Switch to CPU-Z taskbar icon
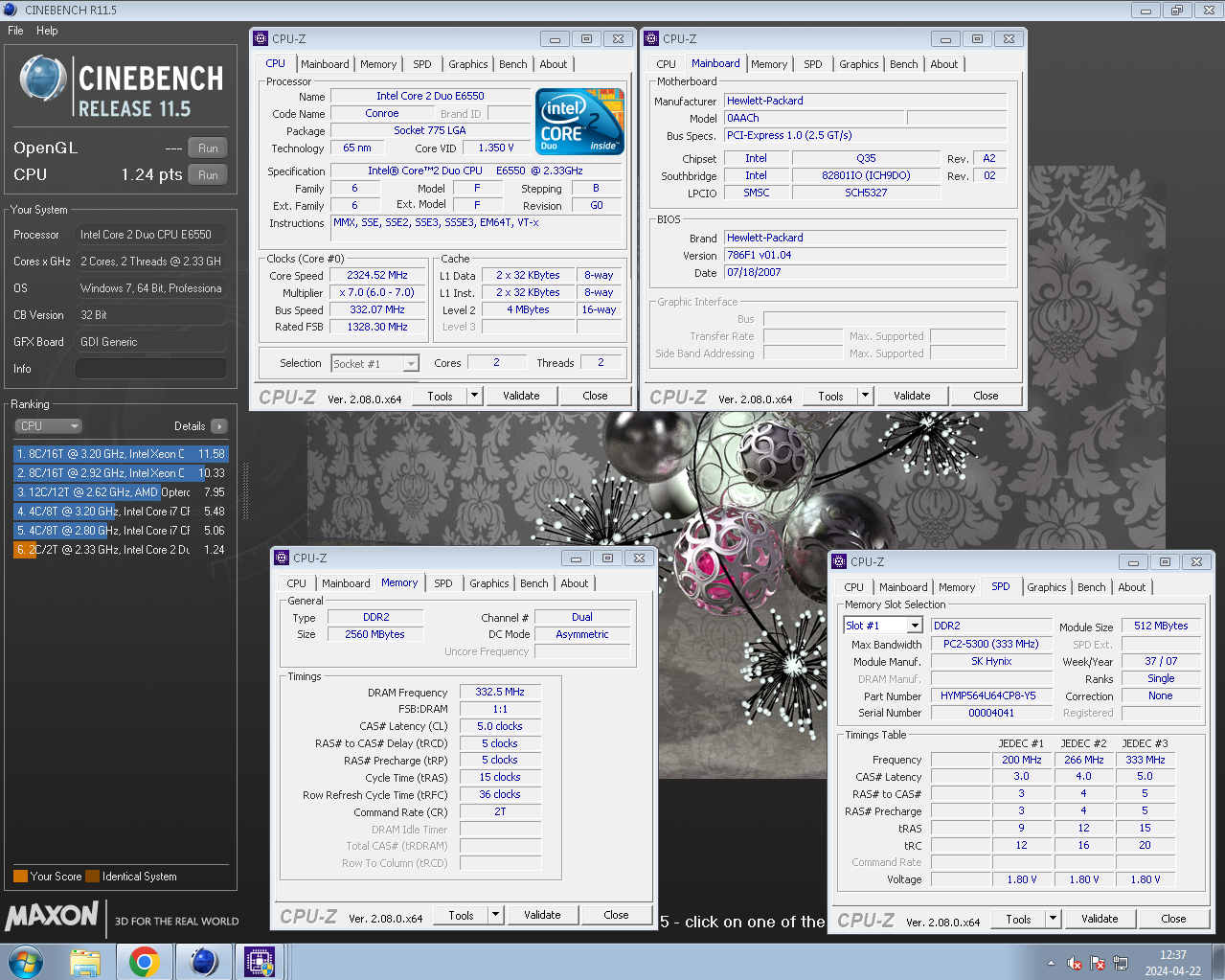 [x=260, y=962]
